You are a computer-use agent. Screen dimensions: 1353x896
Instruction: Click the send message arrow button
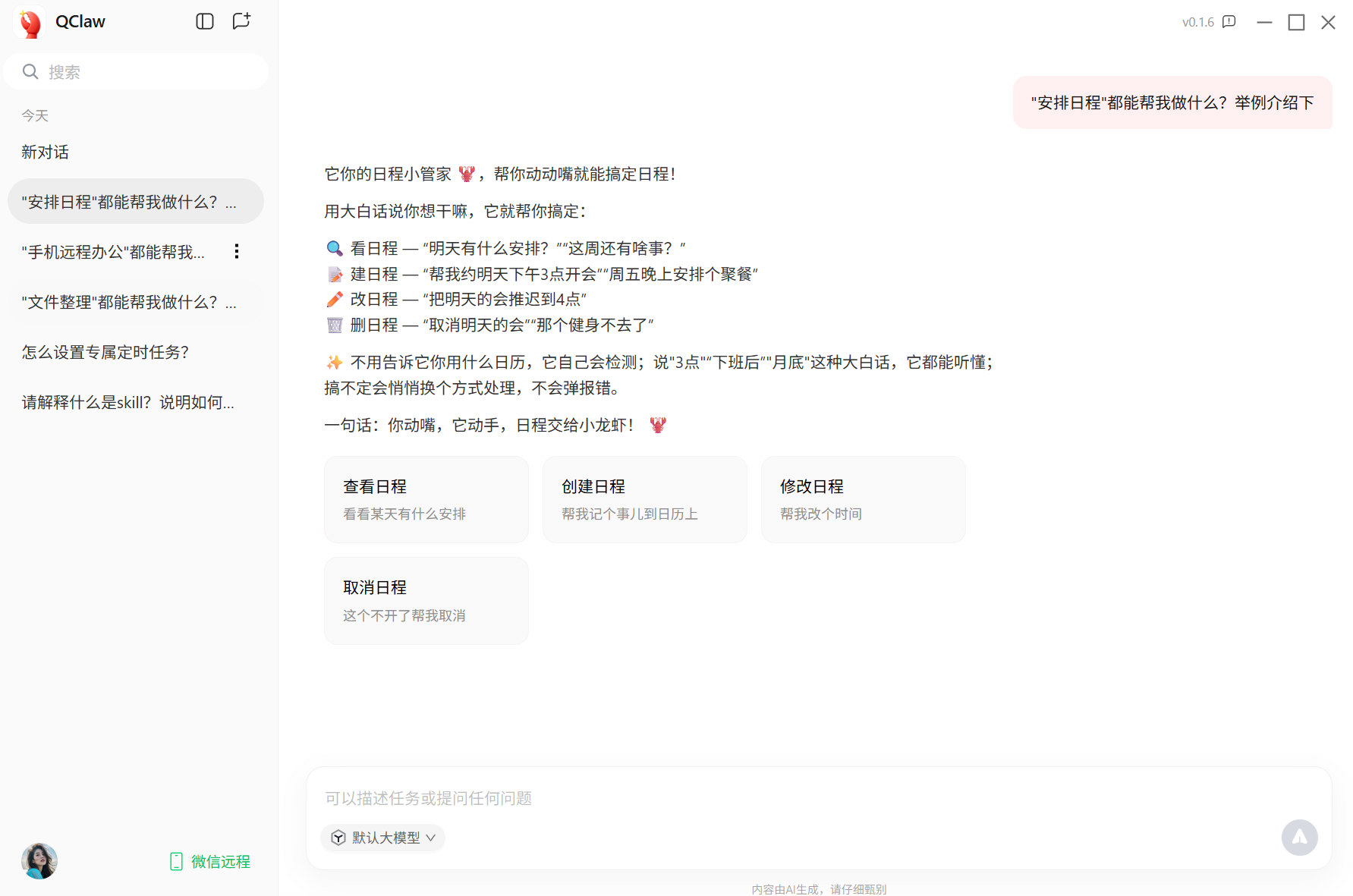tap(1300, 838)
